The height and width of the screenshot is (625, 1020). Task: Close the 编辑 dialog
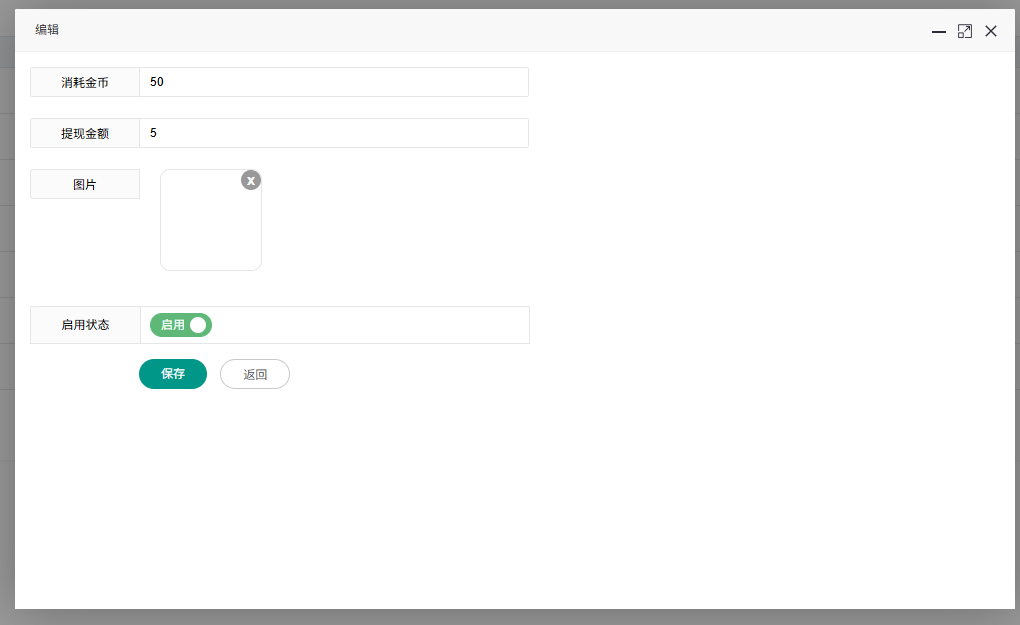pyautogui.click(x=991, y=31)
